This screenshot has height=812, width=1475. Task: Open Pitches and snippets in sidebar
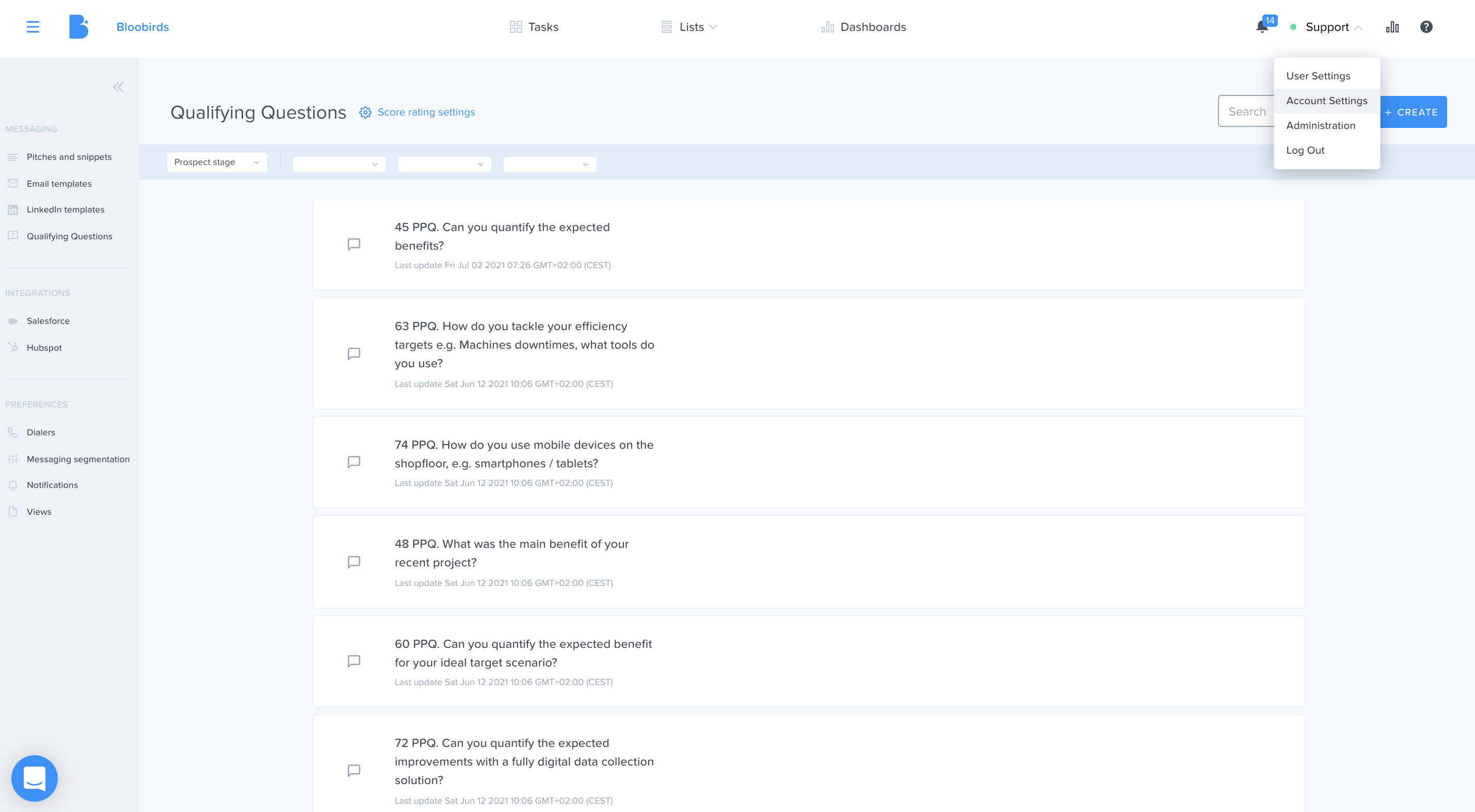pyautogui.click(x=69, y=157)
